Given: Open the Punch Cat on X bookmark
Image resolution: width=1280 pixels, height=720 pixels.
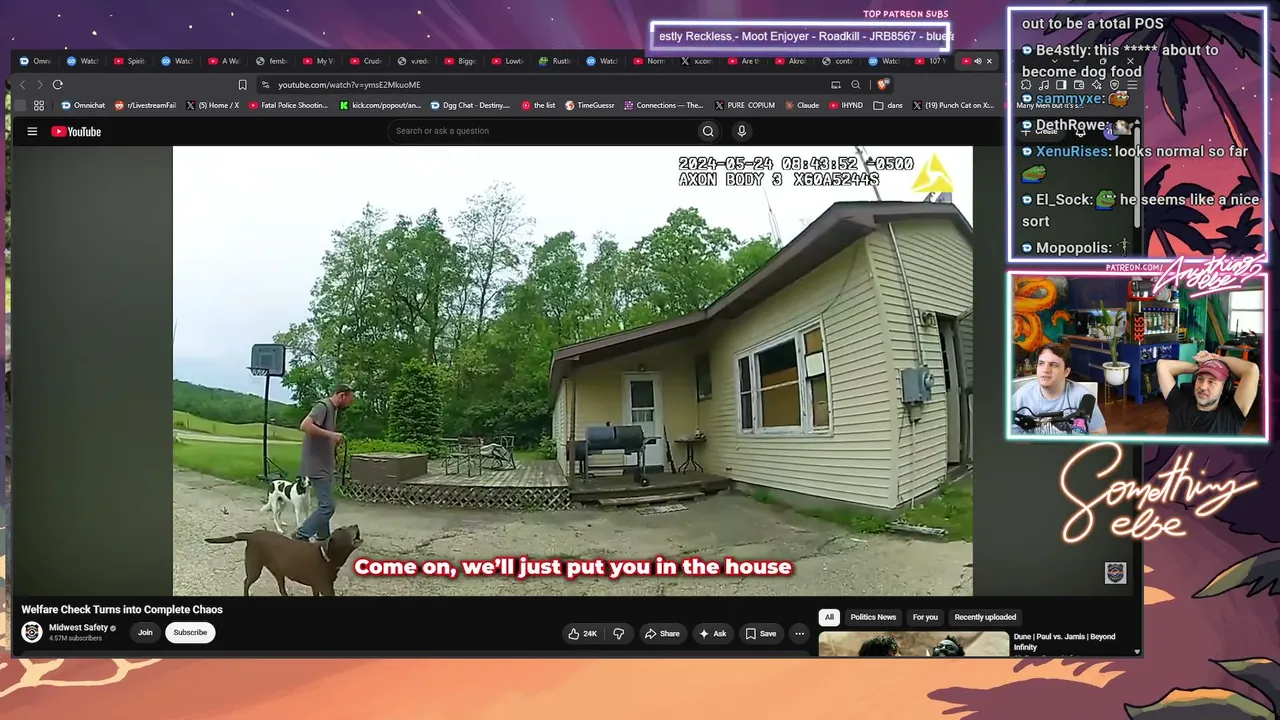Looking at the screenshot, I should [x=952, y=105].
